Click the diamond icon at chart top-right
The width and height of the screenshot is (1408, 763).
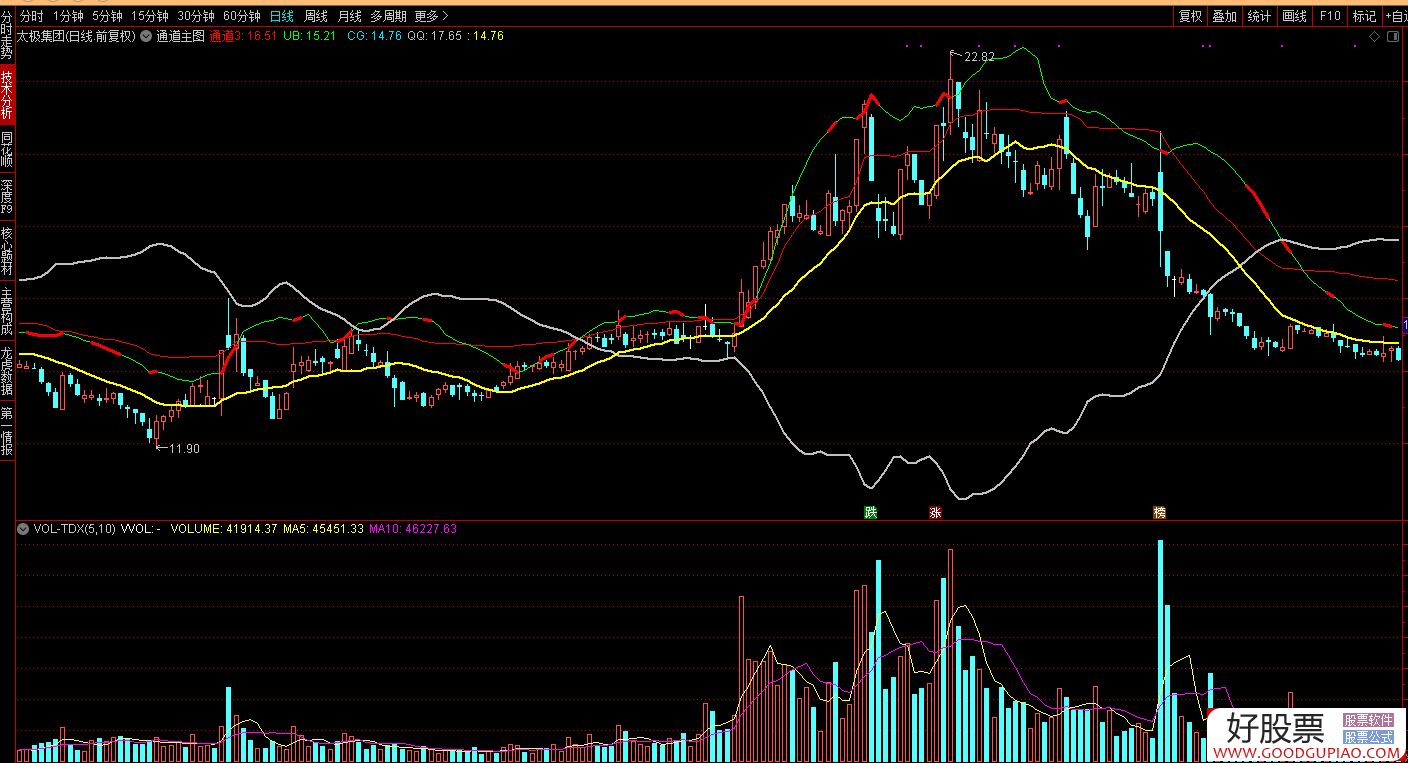[x=1375, y=36]
